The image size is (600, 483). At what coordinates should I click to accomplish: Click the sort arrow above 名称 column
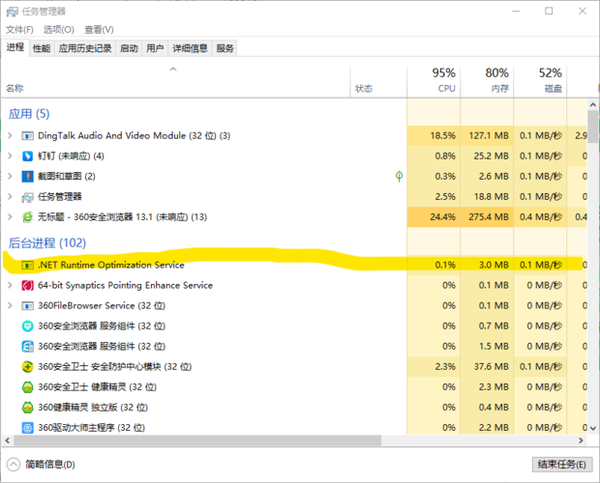(x=173, y=69)
